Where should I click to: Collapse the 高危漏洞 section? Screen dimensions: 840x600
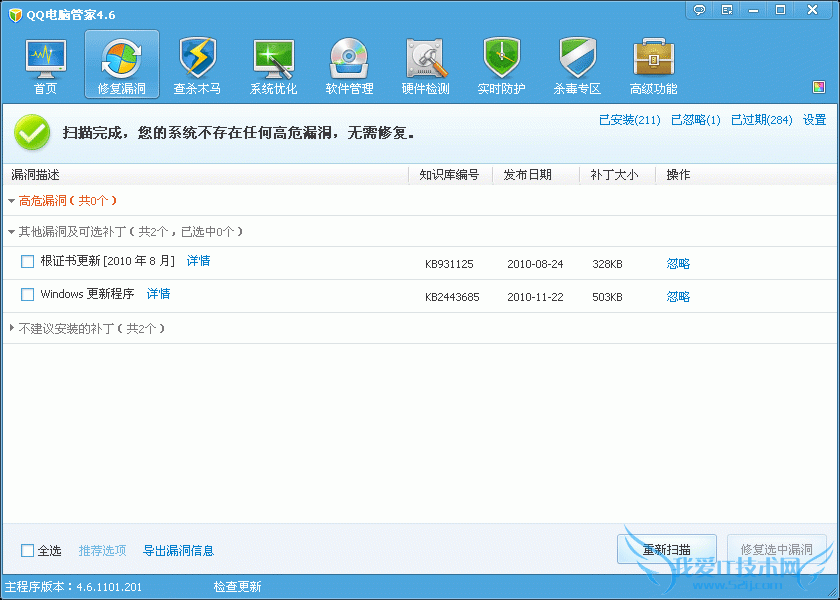click(11, 201)
